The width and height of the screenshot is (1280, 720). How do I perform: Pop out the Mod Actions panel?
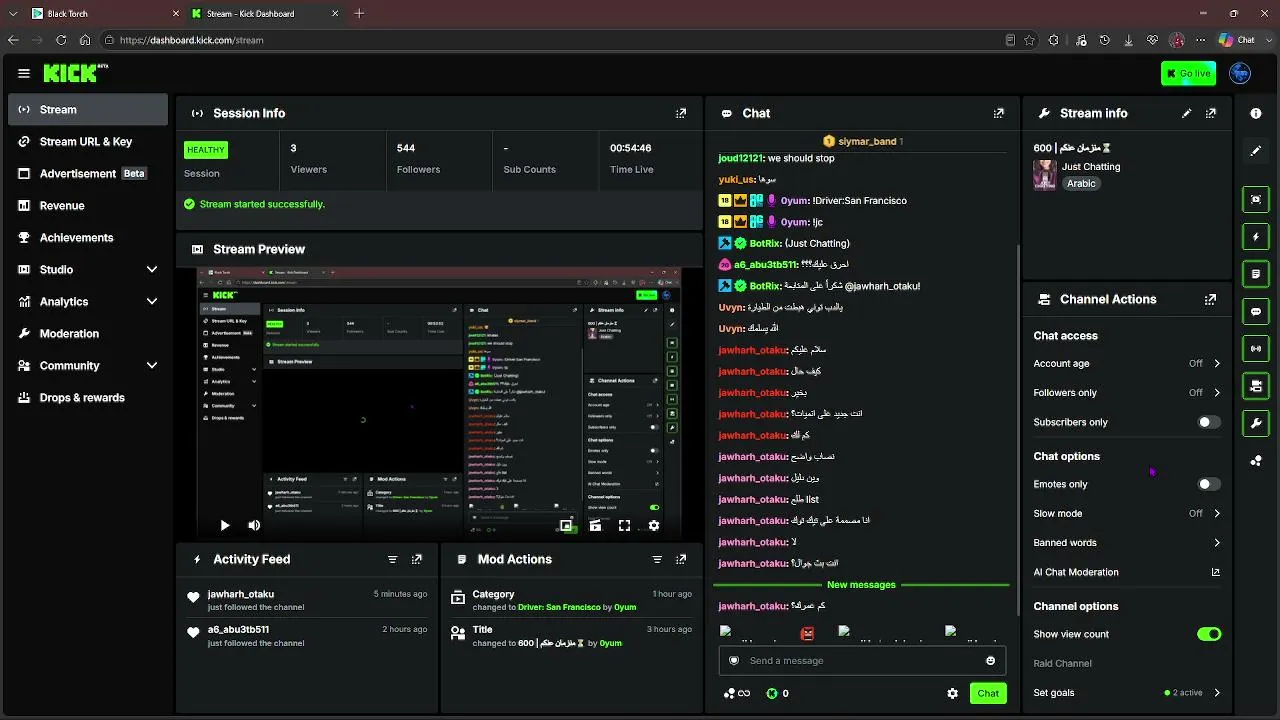[x=681, y=559]
